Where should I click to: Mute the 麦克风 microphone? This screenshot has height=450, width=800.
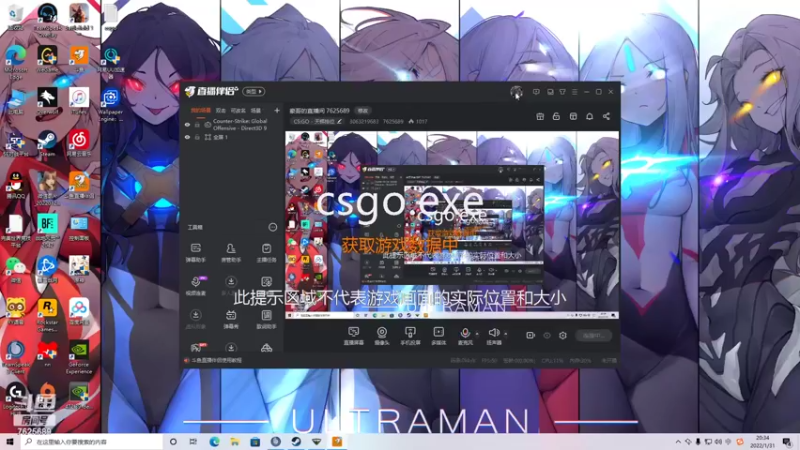click(465, 336)
